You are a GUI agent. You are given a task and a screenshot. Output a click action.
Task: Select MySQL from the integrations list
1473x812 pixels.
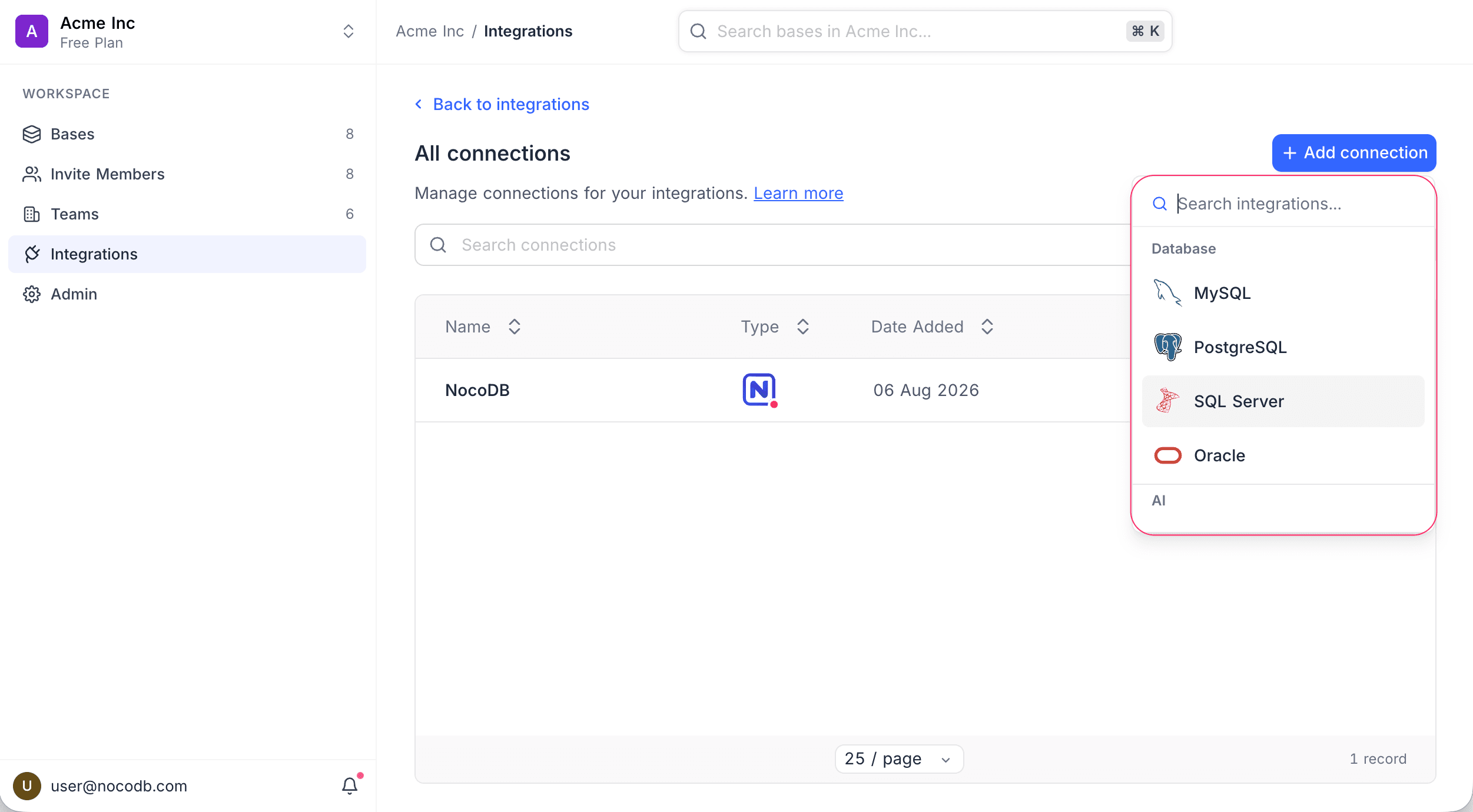point(1283,293)
